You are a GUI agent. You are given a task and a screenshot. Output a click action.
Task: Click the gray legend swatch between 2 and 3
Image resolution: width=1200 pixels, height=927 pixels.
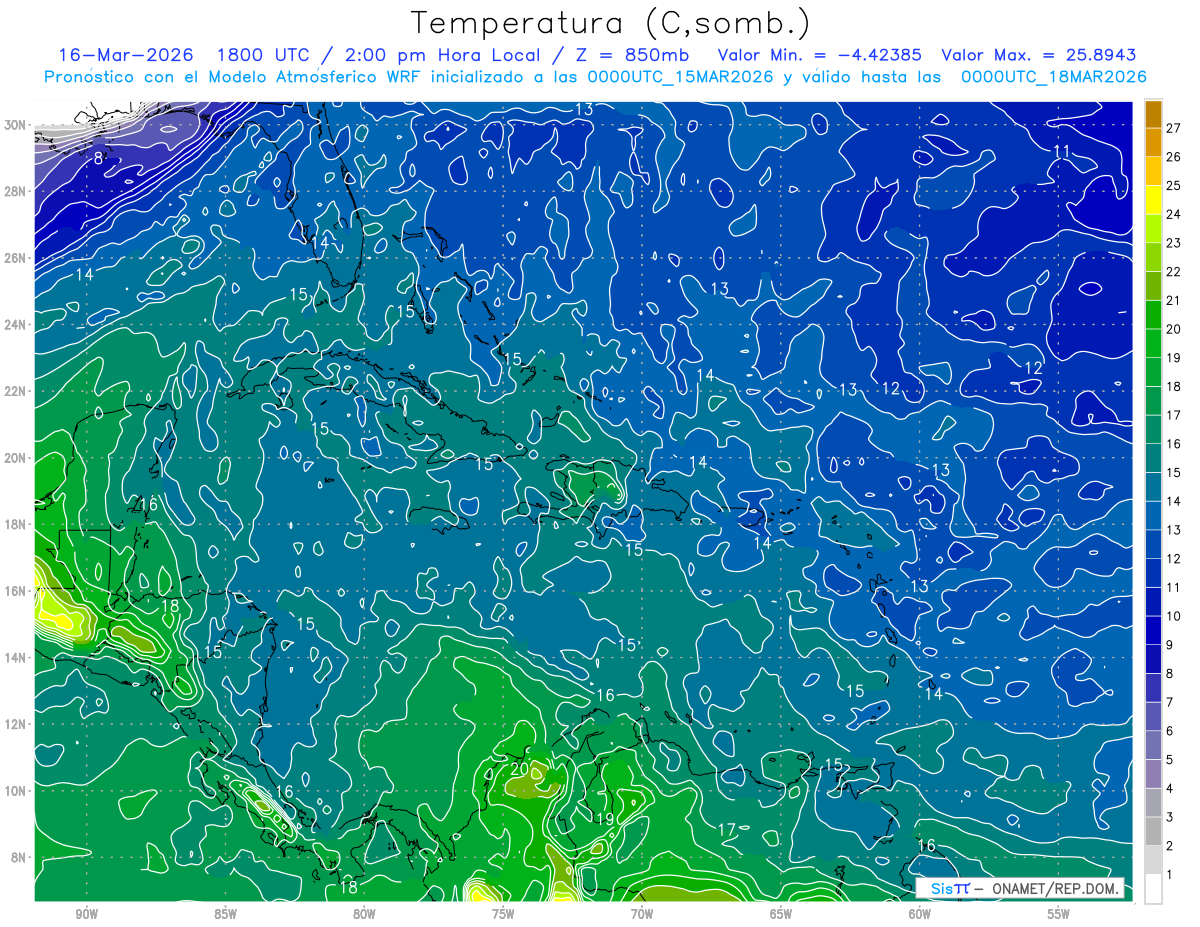tap(1153, 831)
